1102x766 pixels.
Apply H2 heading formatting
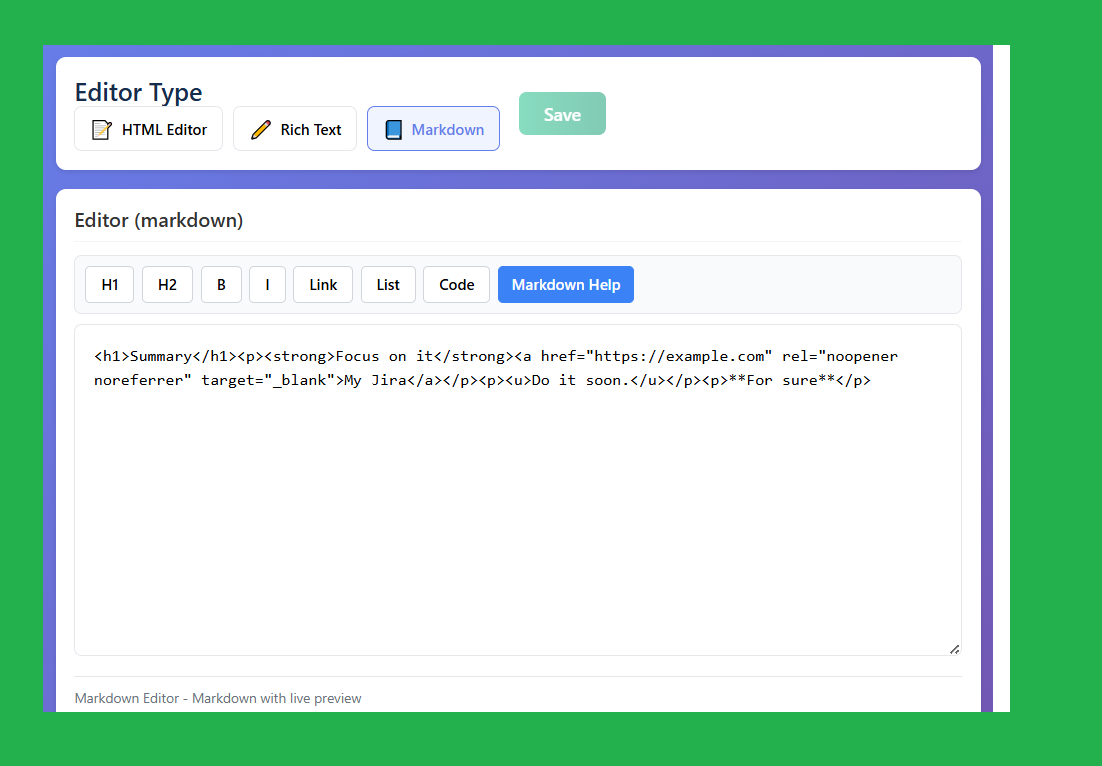pos(167,284)
